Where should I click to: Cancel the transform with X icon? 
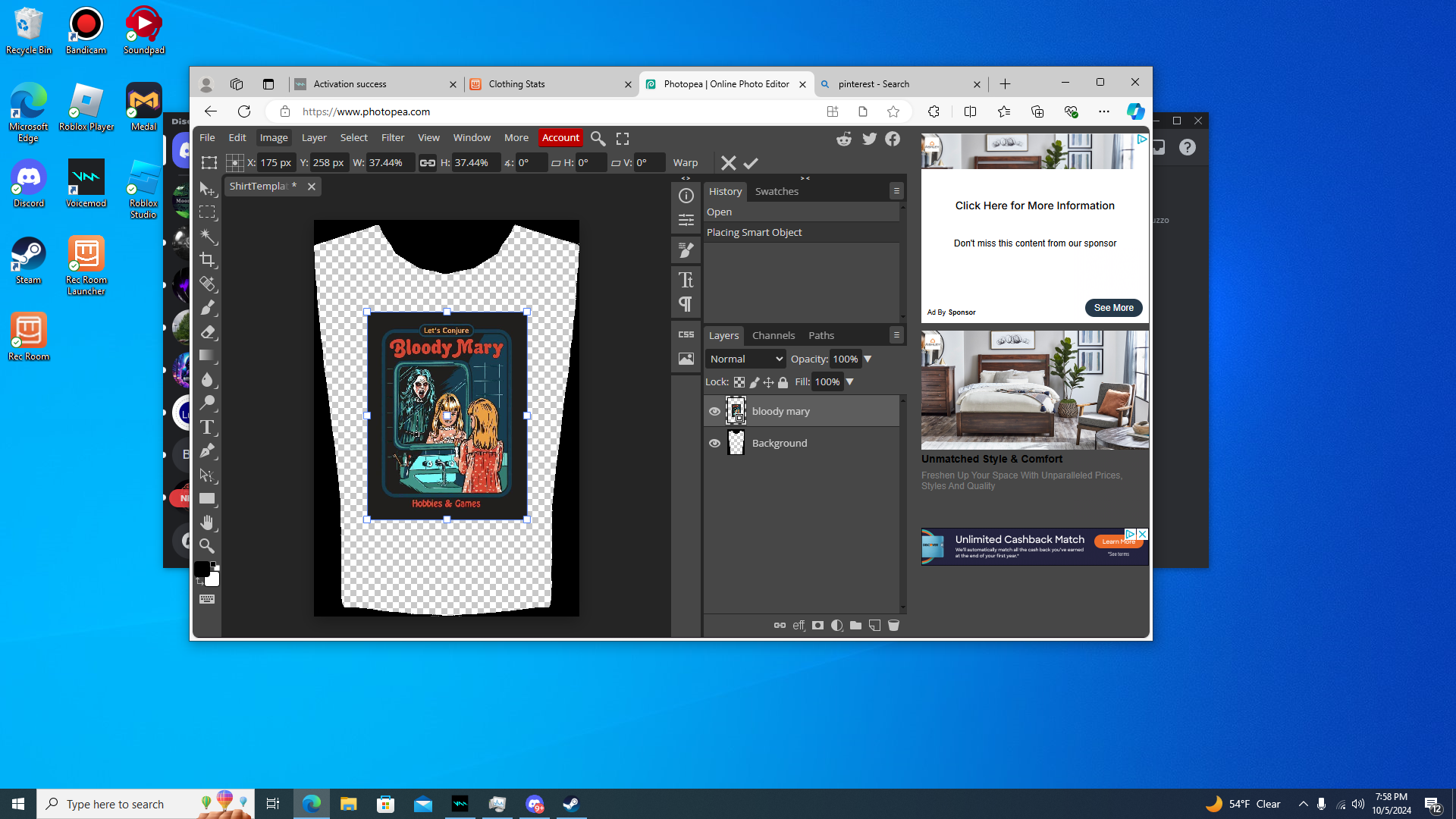point(728,163)
